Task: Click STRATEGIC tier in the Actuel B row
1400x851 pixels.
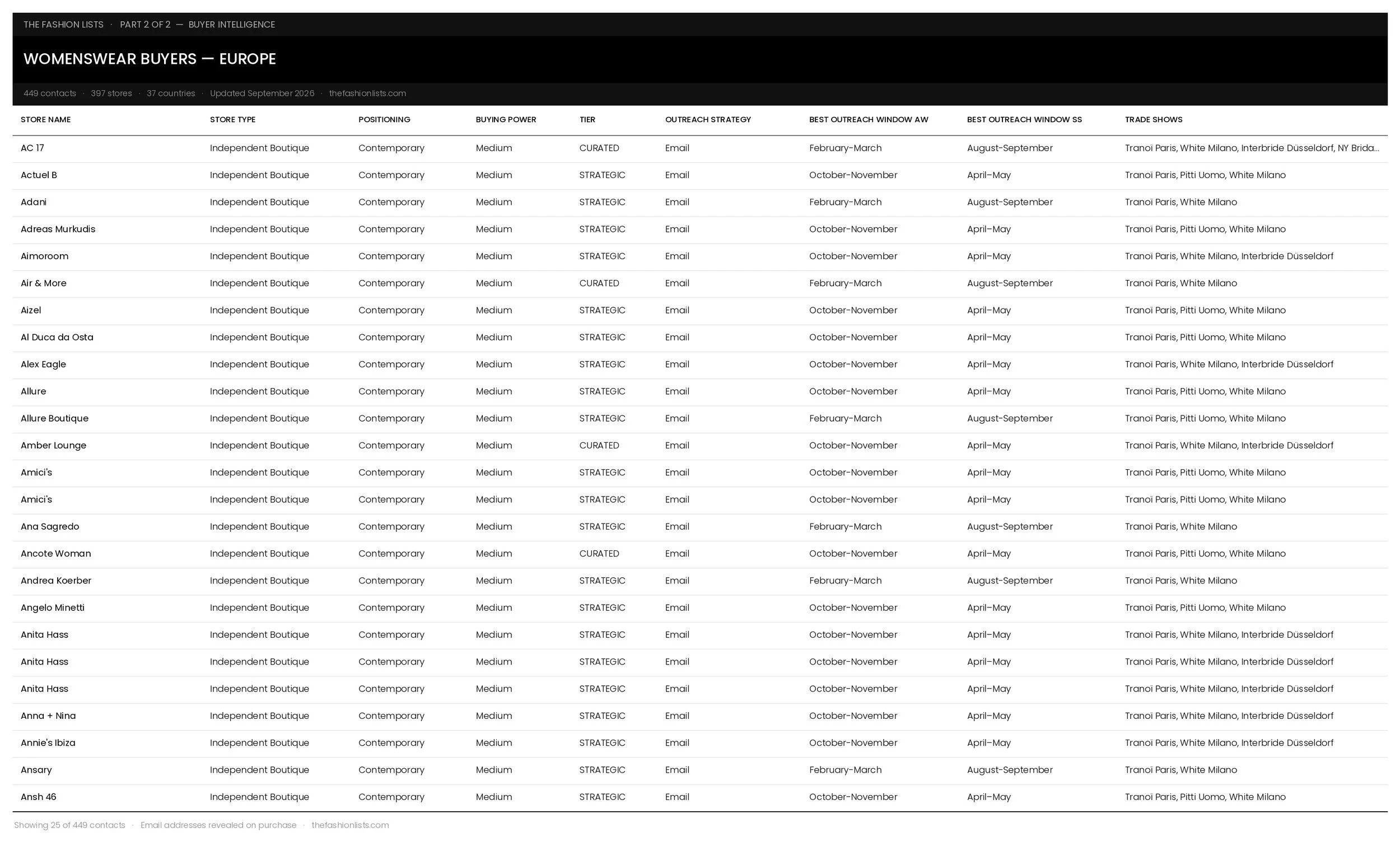Action: (602, 175)
